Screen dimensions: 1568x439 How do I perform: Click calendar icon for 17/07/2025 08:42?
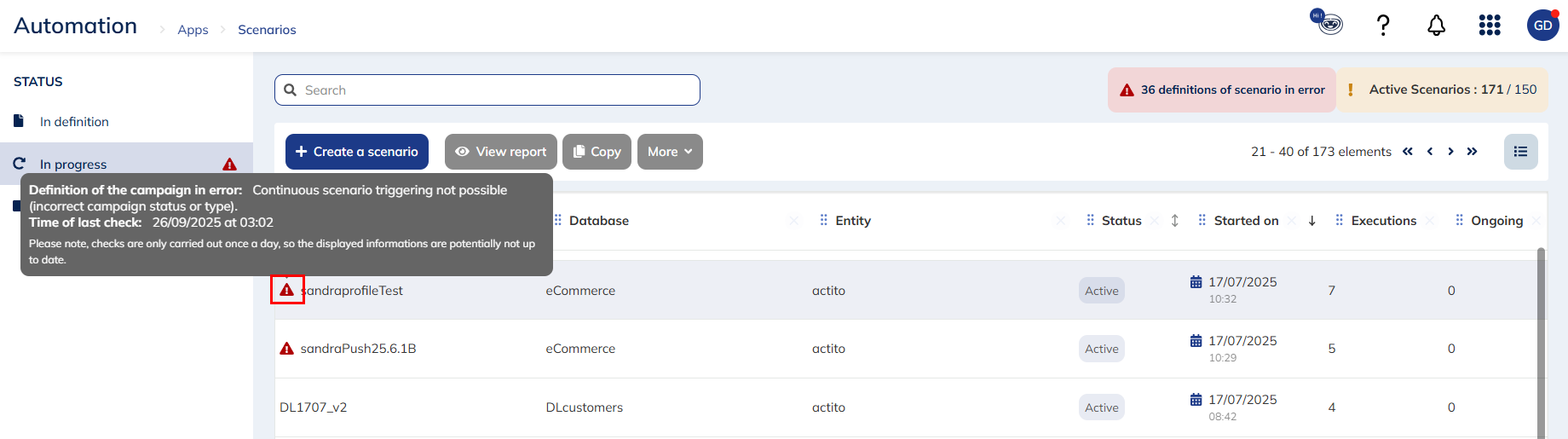(x=1196, y=400)
